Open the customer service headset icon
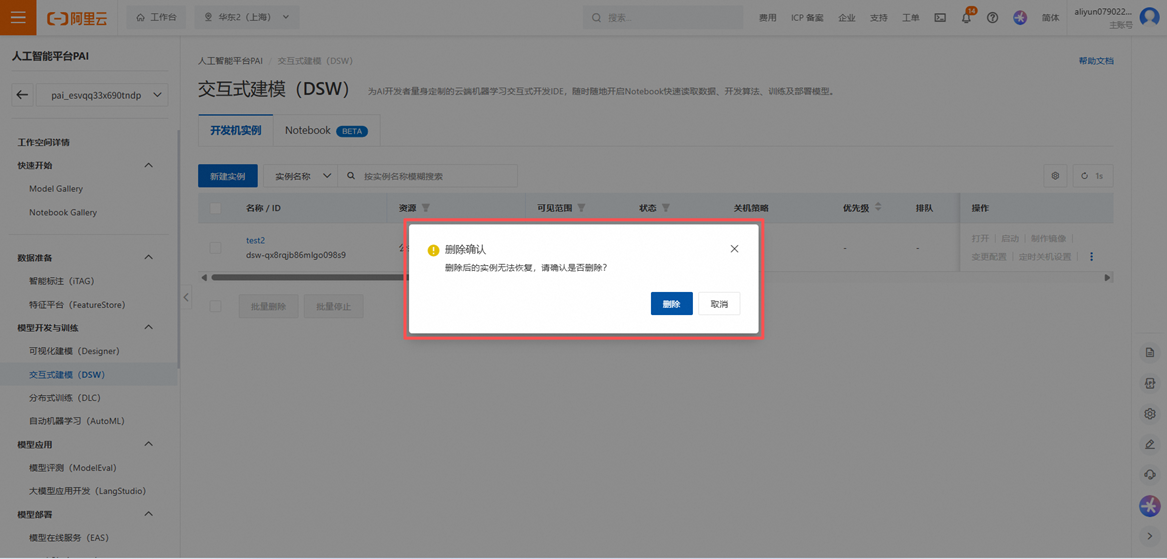The image size is (1167, 559). click(x=1150, y=475)
